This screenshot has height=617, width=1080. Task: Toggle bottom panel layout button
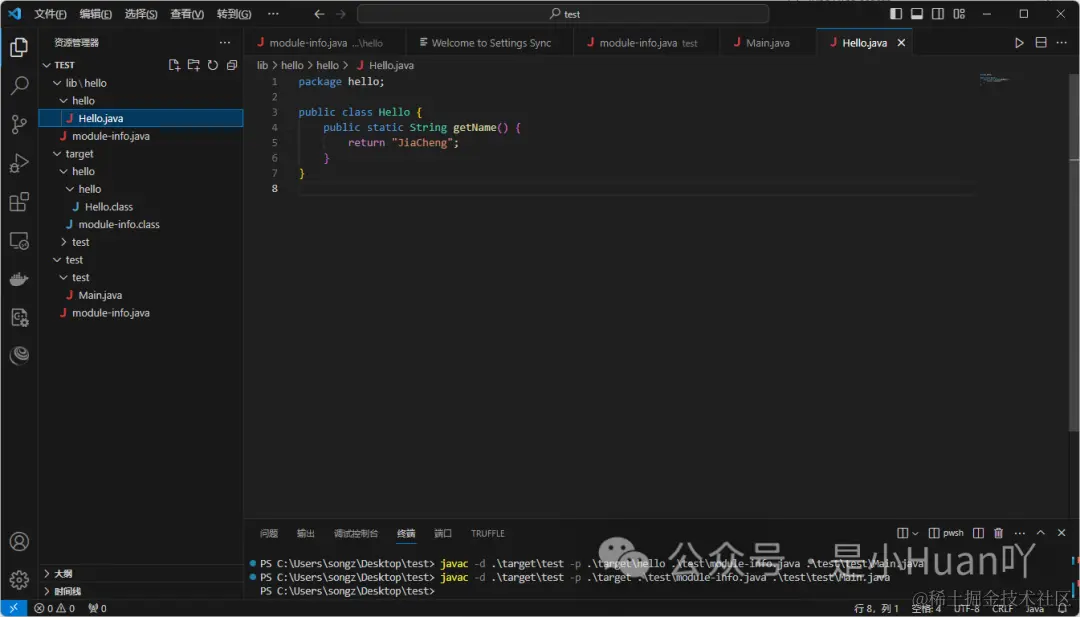pos(917,14)
